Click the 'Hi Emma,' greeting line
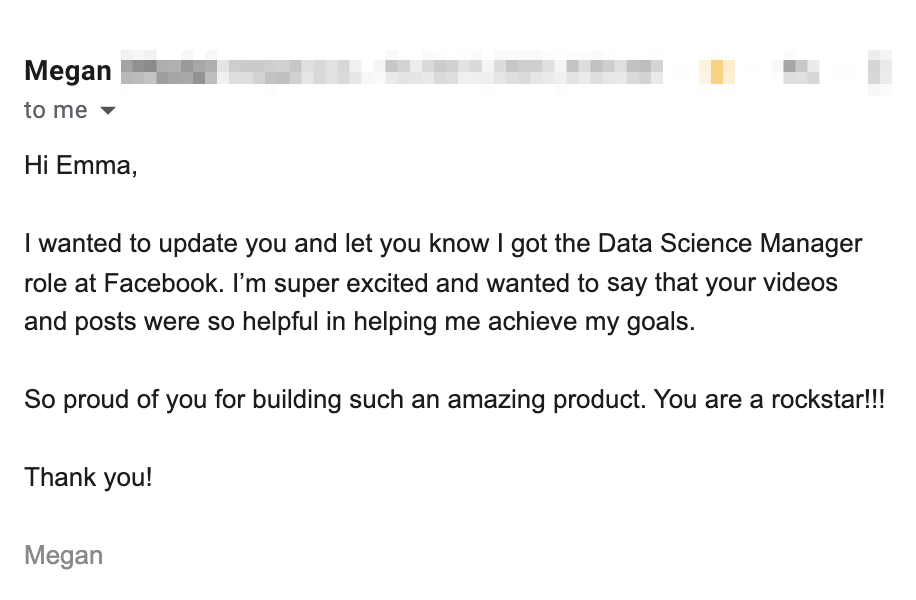 (x=80, y=166)
